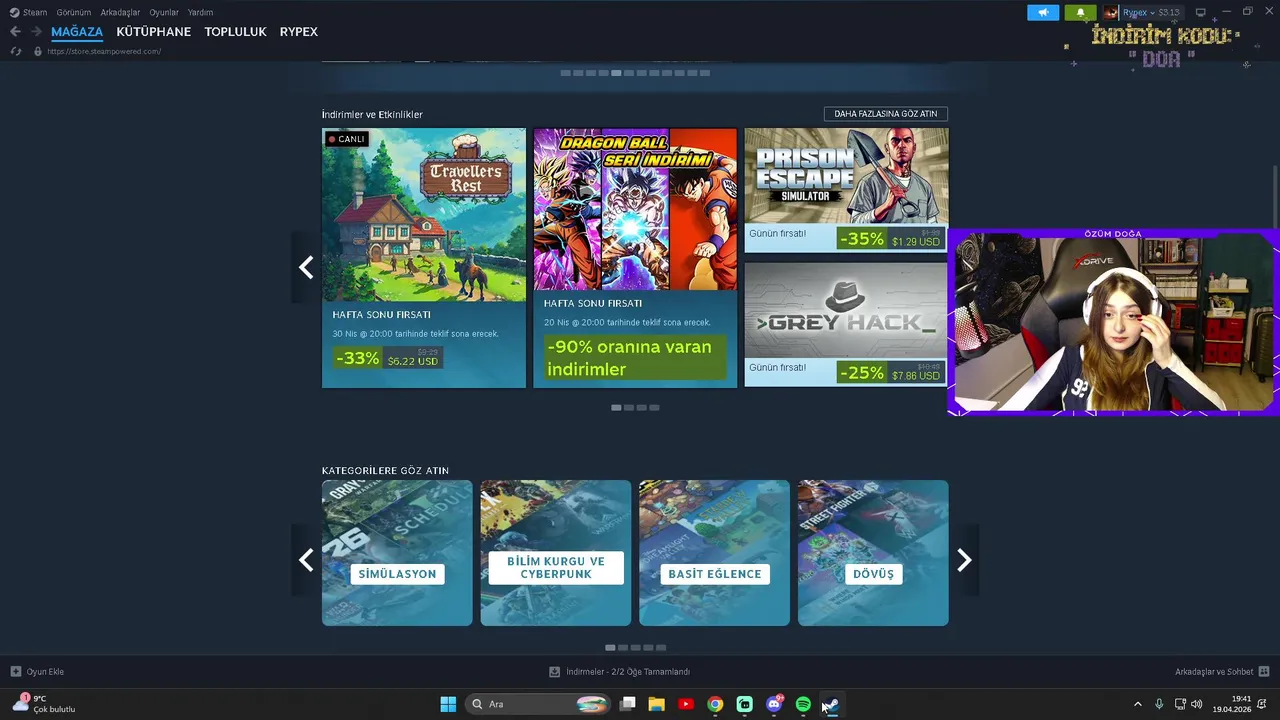Image resolution: width=1280 pixels, height=720 pixels.
Task: Switch to the TOPLULUK tab
Action: (235, 32)
